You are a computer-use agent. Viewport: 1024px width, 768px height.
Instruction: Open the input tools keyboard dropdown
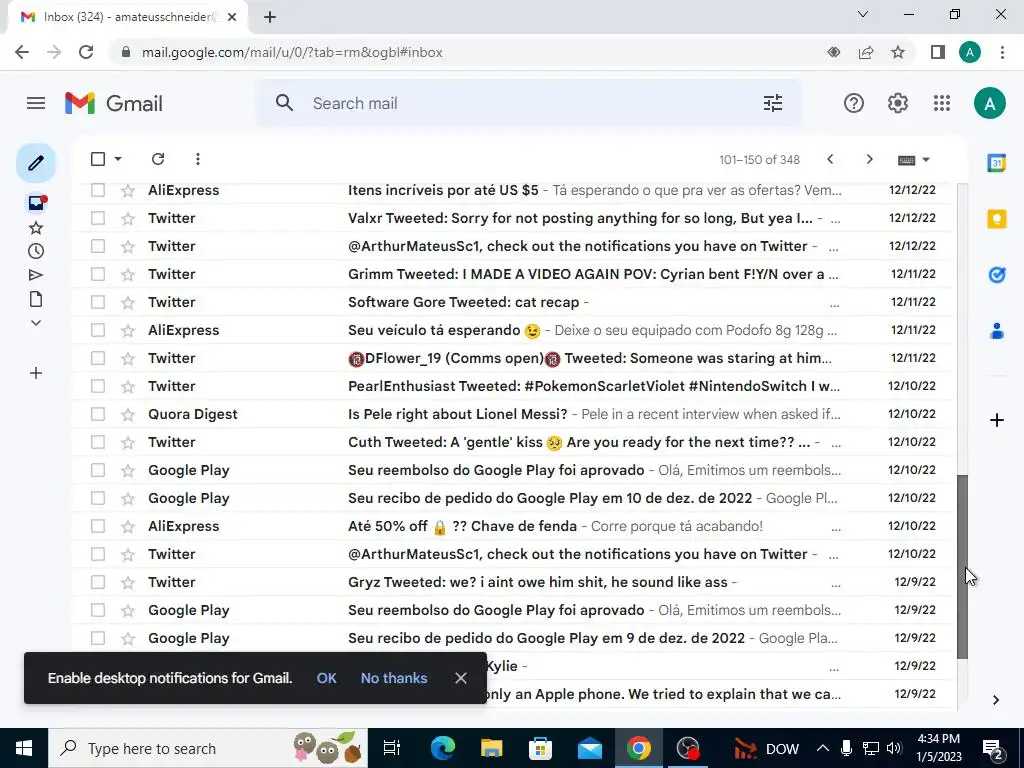coord(913,160)
